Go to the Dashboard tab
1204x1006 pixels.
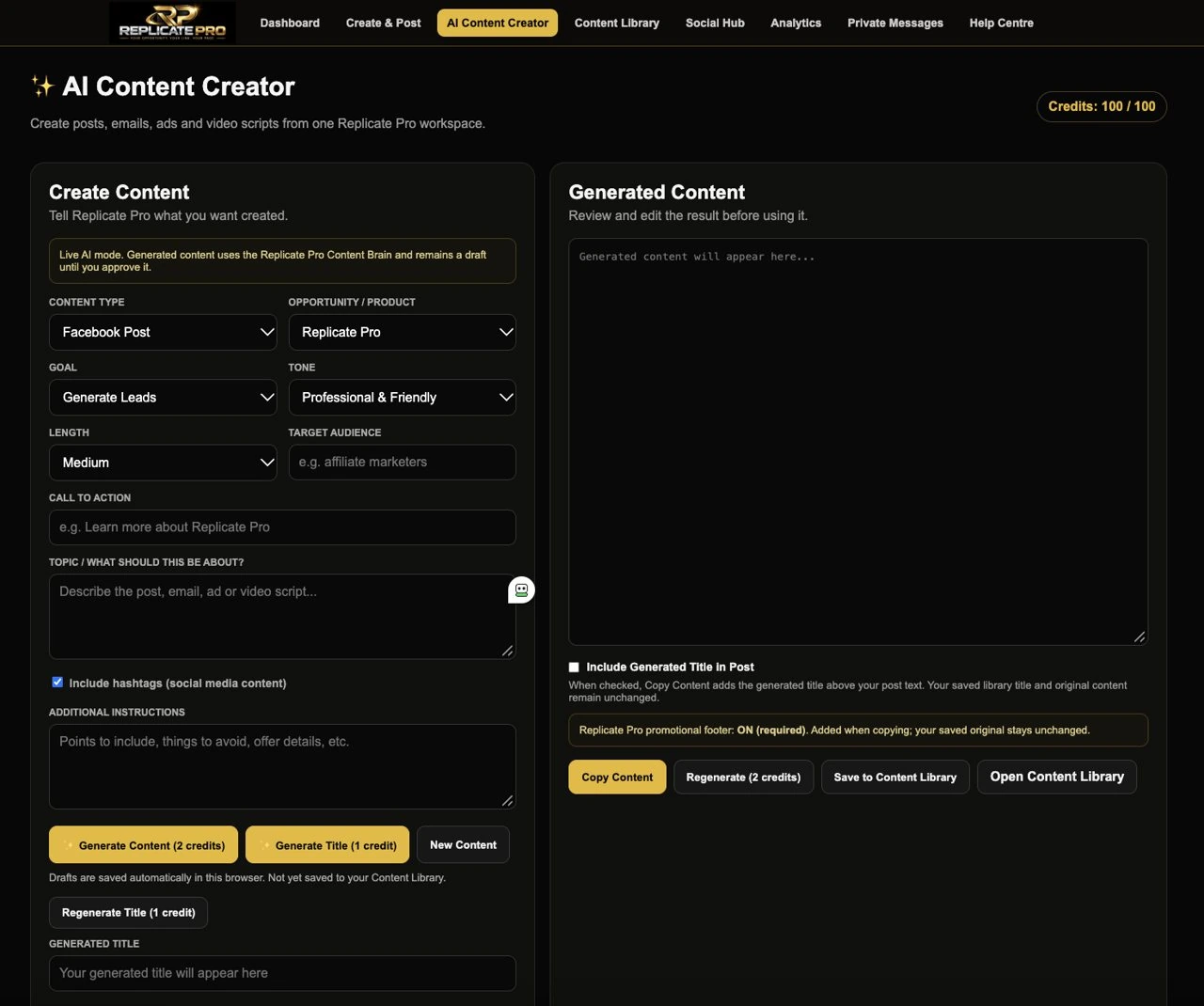tap(290, 23)
